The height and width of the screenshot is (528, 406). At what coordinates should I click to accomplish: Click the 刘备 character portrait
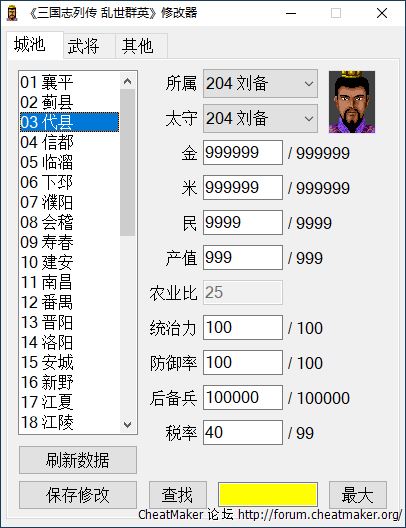352,102
